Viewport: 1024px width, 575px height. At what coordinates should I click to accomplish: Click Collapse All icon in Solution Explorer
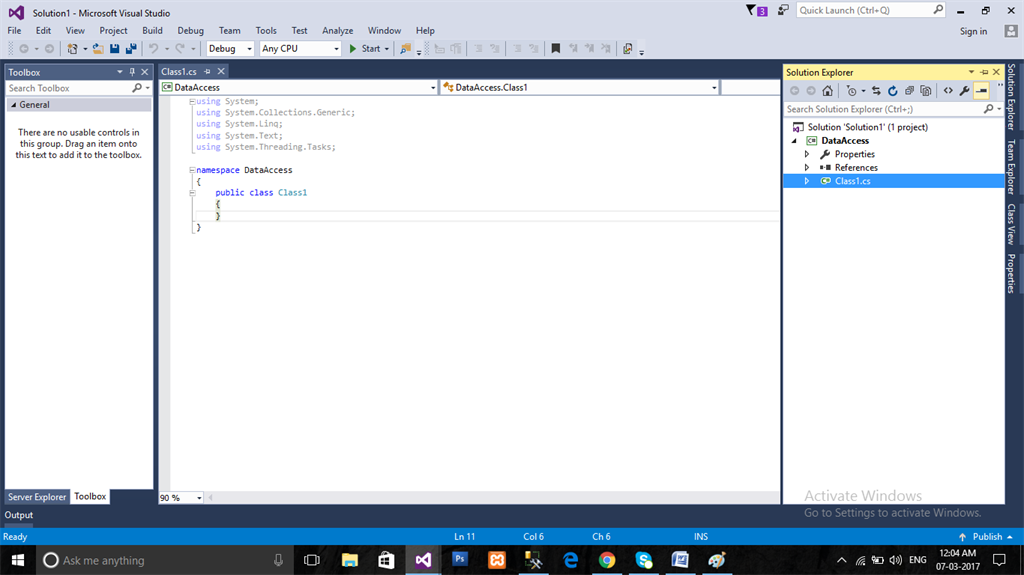point(910,91)
